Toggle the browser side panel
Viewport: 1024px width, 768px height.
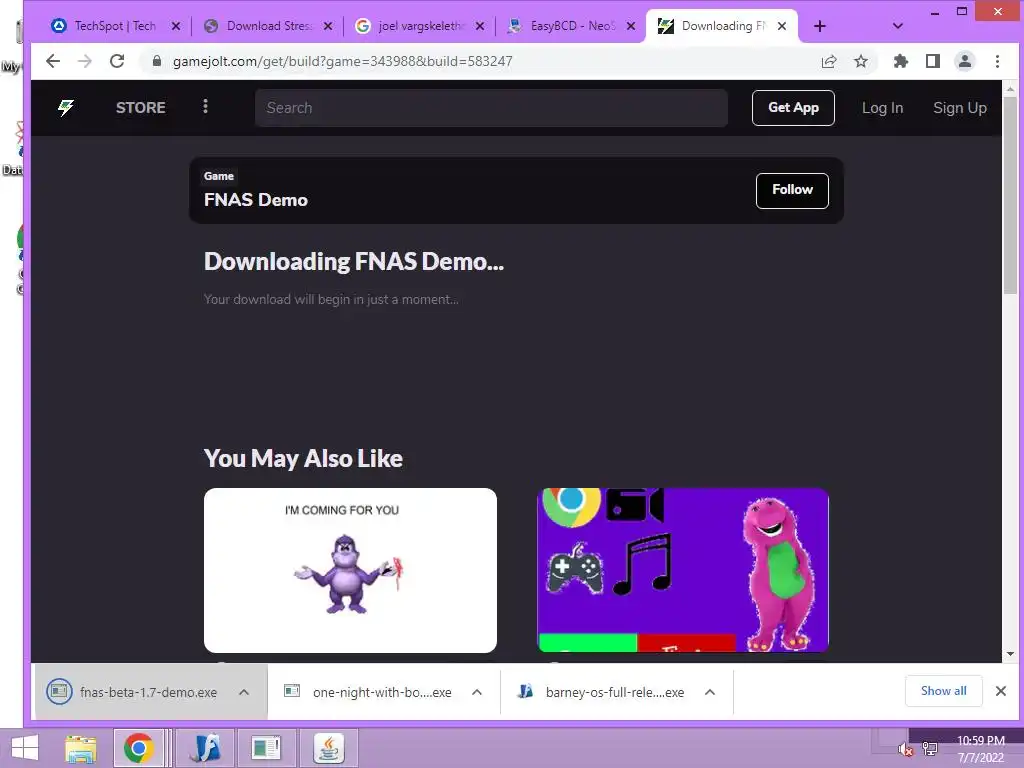(x=933, y=61)
